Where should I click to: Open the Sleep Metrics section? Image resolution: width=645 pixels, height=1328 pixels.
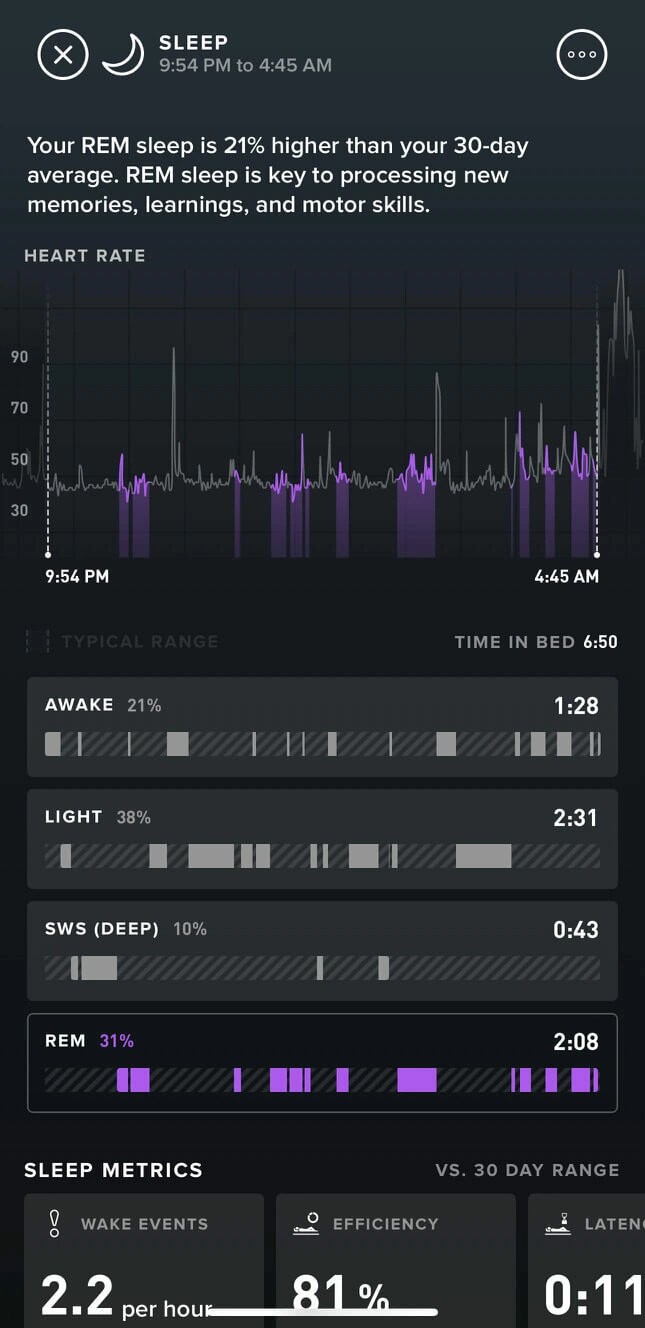[x=112, y=1170]
